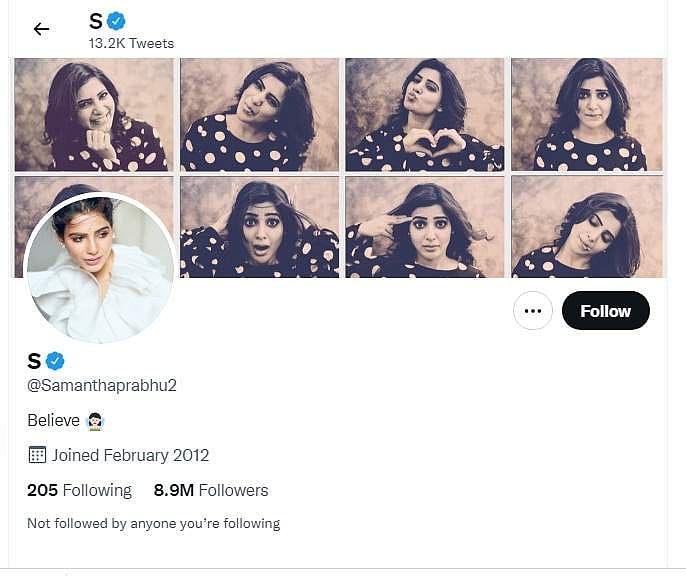Open the banner photo with the surprised expression
Screen dimensions: 686x576
coord(258,227)
